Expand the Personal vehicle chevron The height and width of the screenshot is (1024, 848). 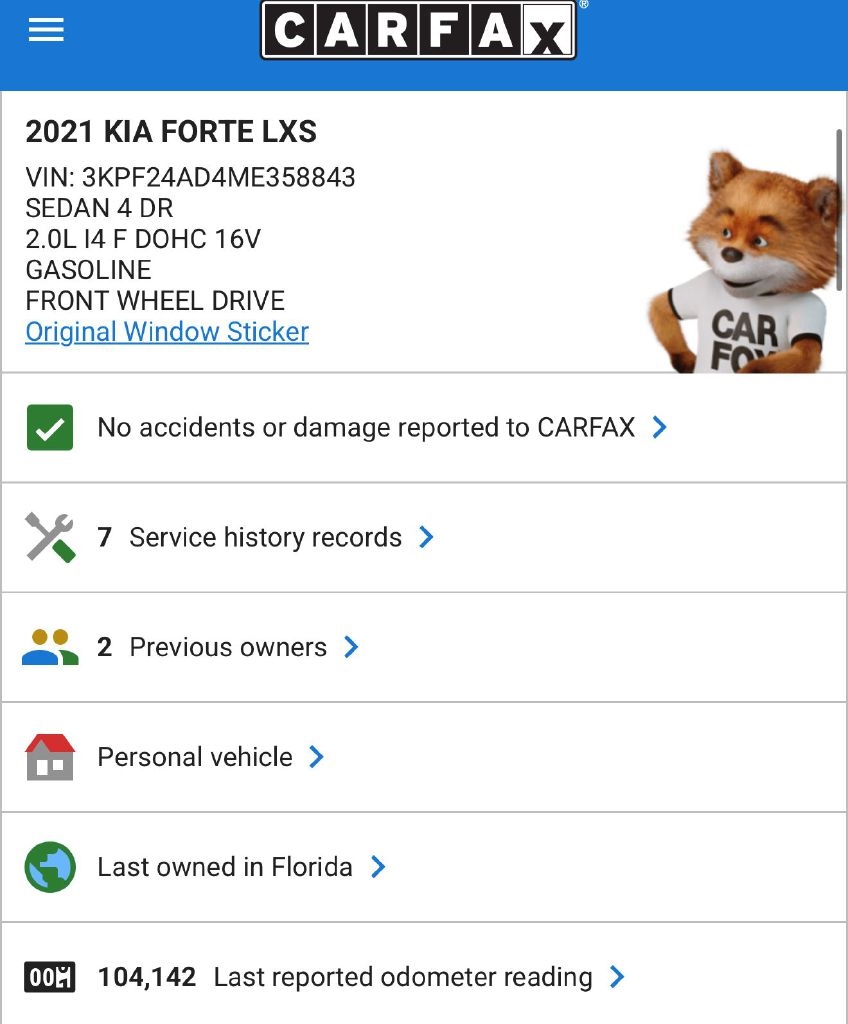pyautogui.click(x=317, y=757)
